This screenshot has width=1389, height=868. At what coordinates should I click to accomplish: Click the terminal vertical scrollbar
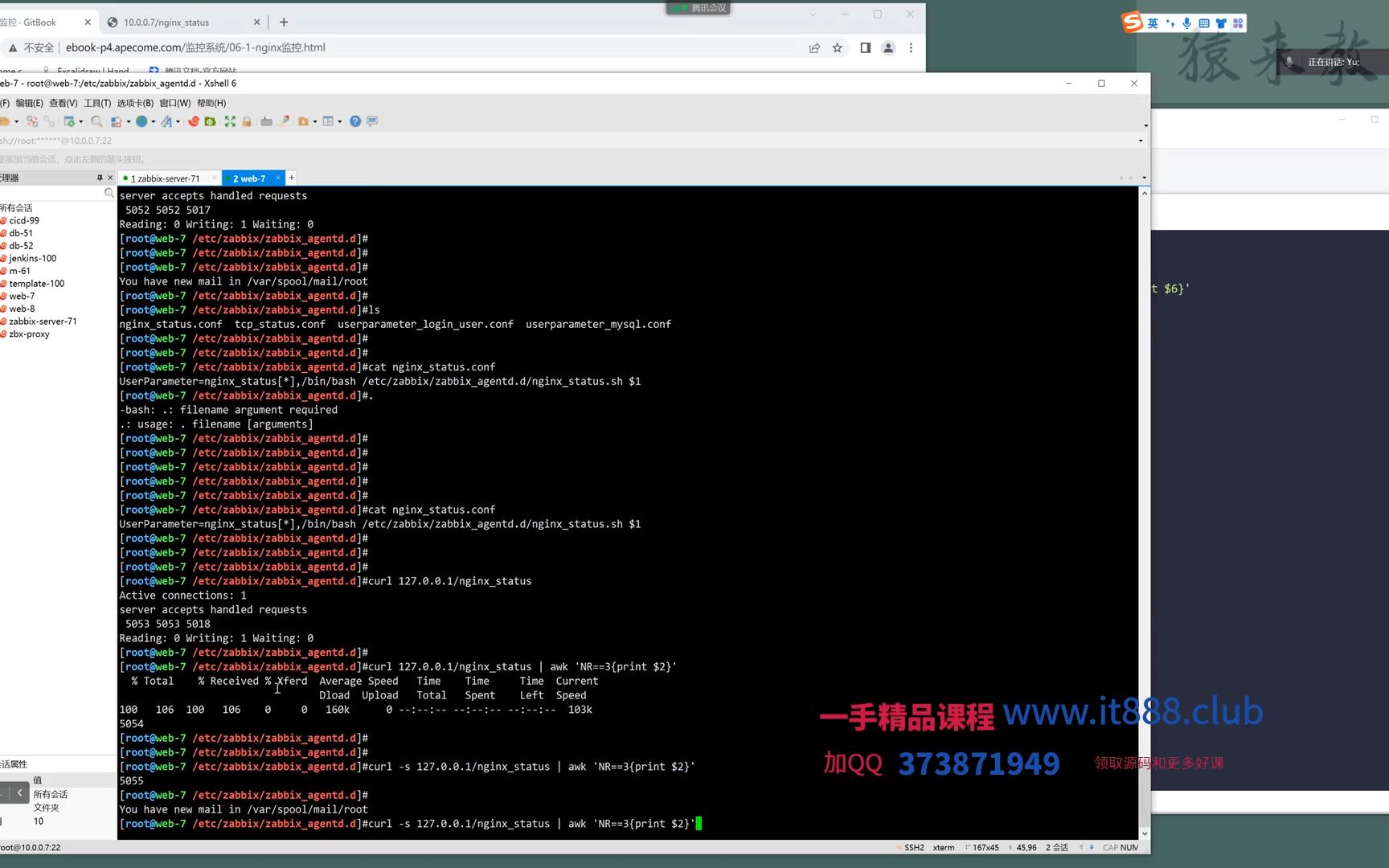click(1145, 514)
